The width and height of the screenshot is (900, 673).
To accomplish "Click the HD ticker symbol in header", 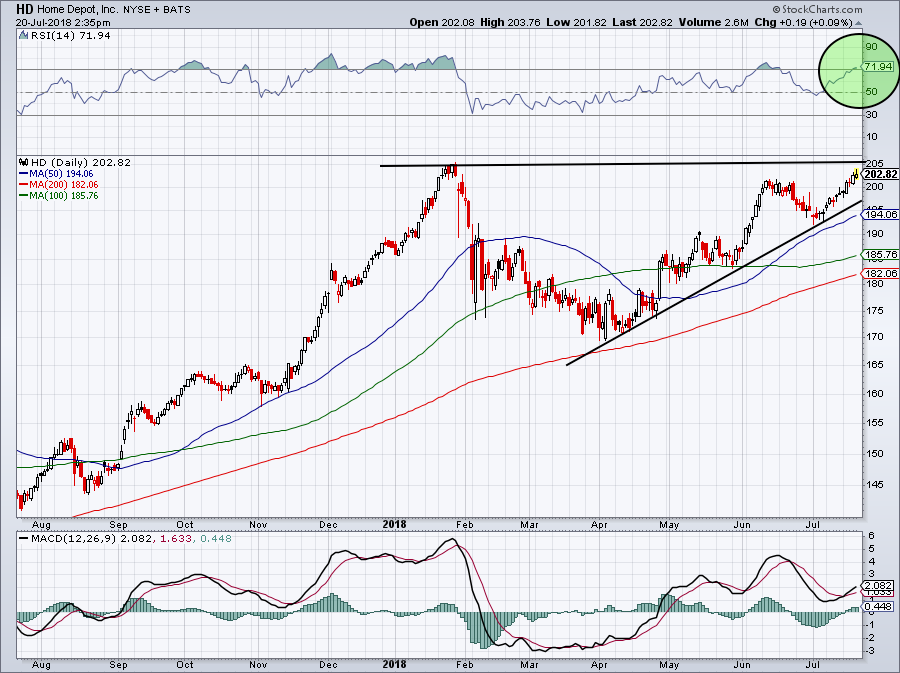I will (25, 9).
